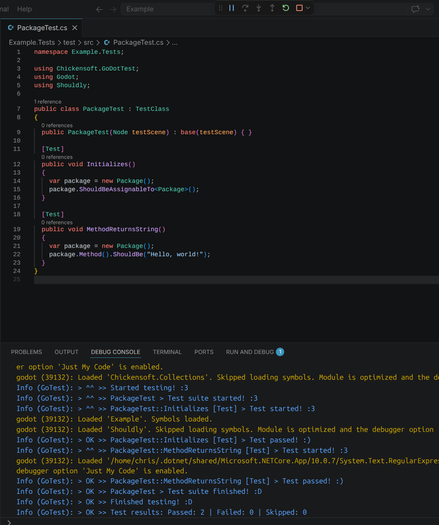Click the 'Test suite finished! :D' console line
The width and height of the screenshot is (439, 525).
(x=139, y=492)
